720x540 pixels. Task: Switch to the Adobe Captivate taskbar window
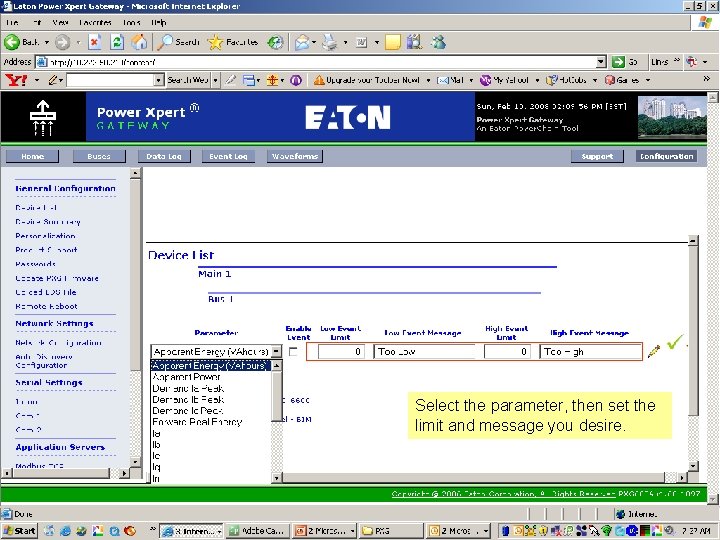coord(259,531)
